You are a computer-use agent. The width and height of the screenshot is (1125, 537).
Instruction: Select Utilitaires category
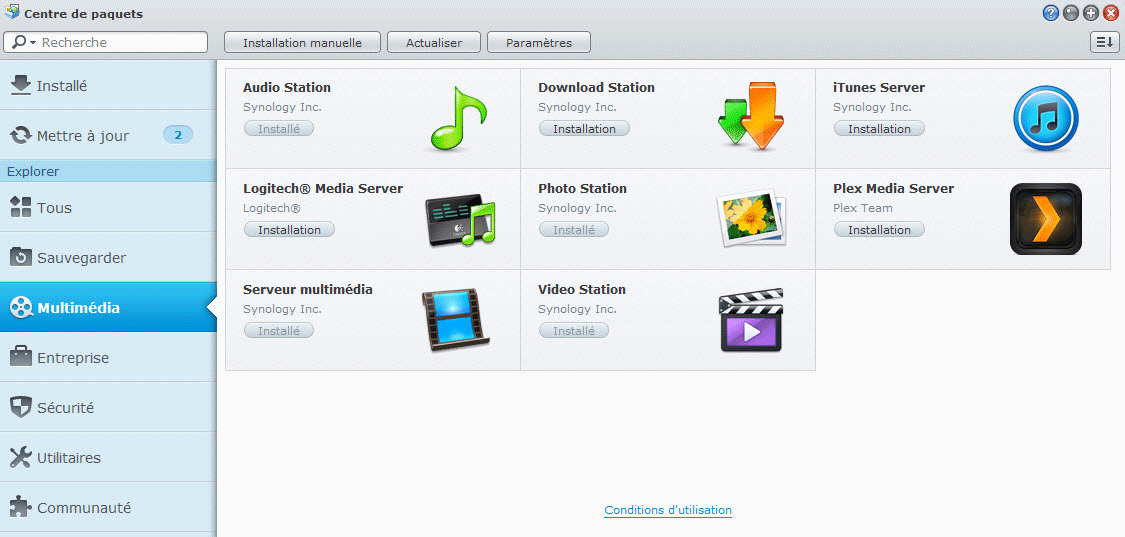[x=108, y=457]
